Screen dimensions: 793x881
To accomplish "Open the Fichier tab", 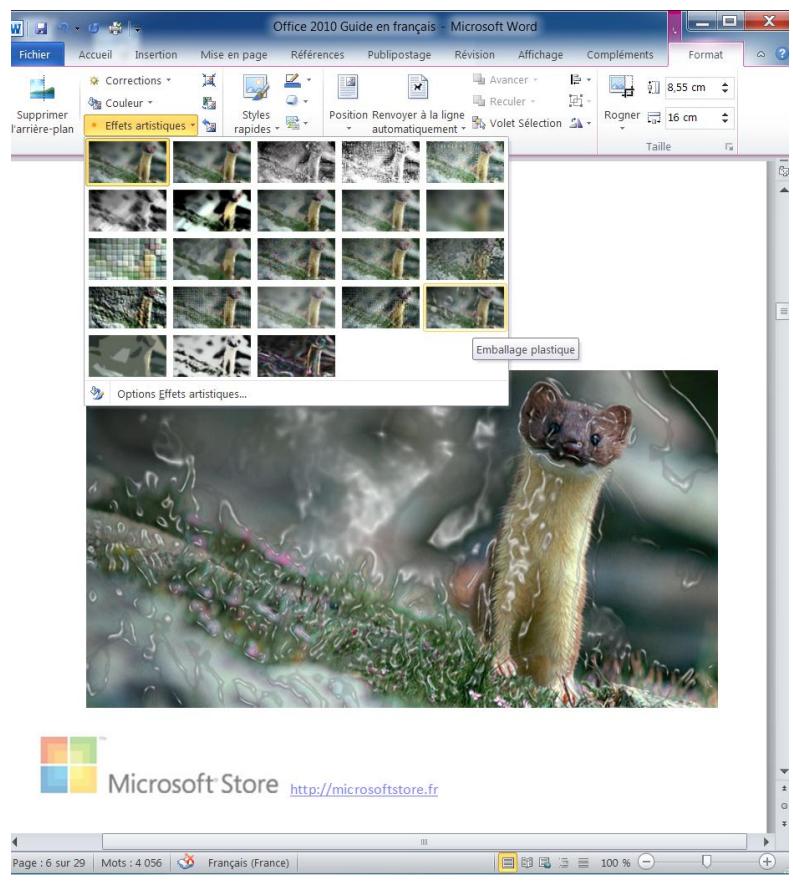I will (35, 55).
